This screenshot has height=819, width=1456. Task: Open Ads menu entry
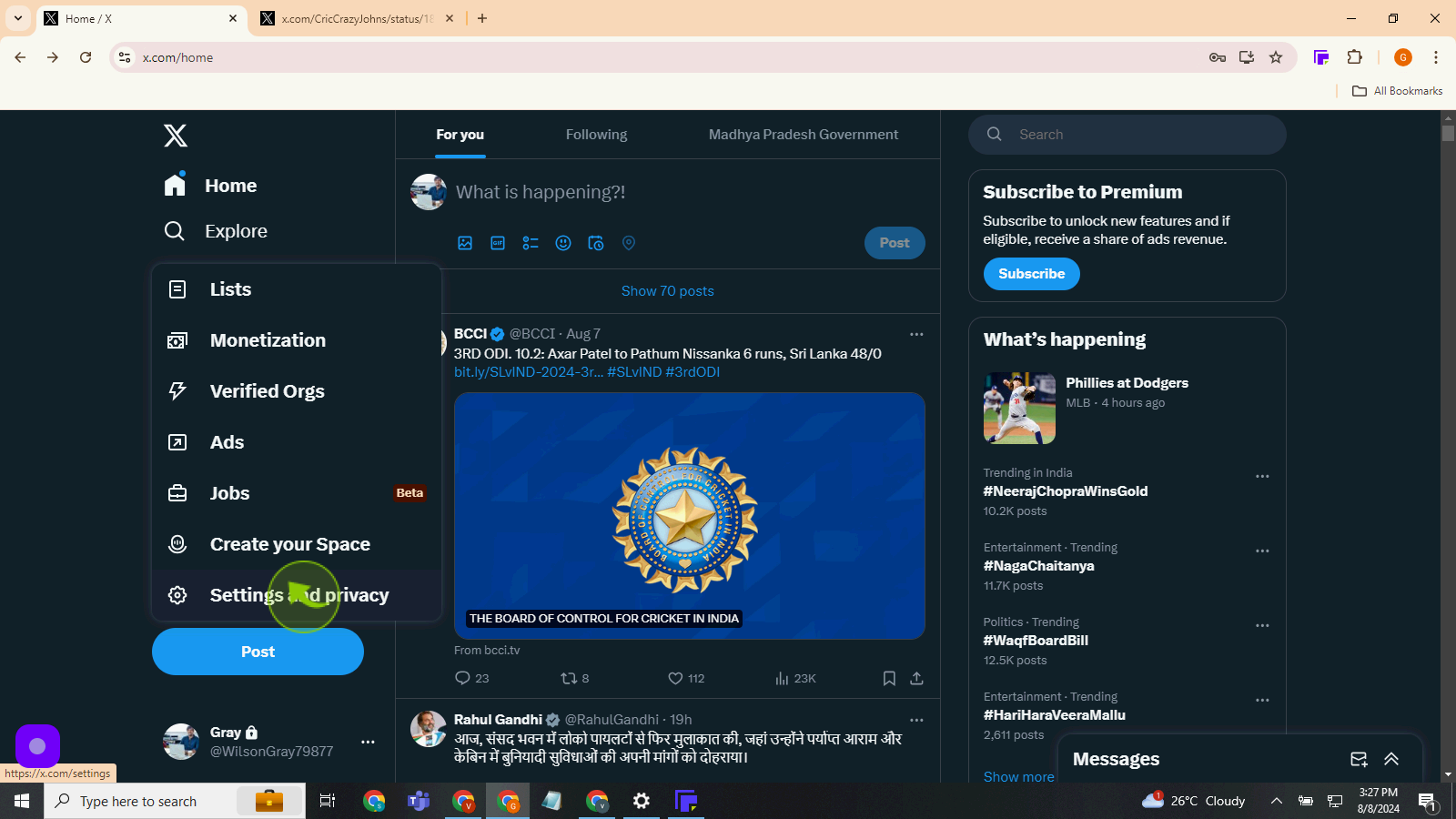[x=297, y=442]
